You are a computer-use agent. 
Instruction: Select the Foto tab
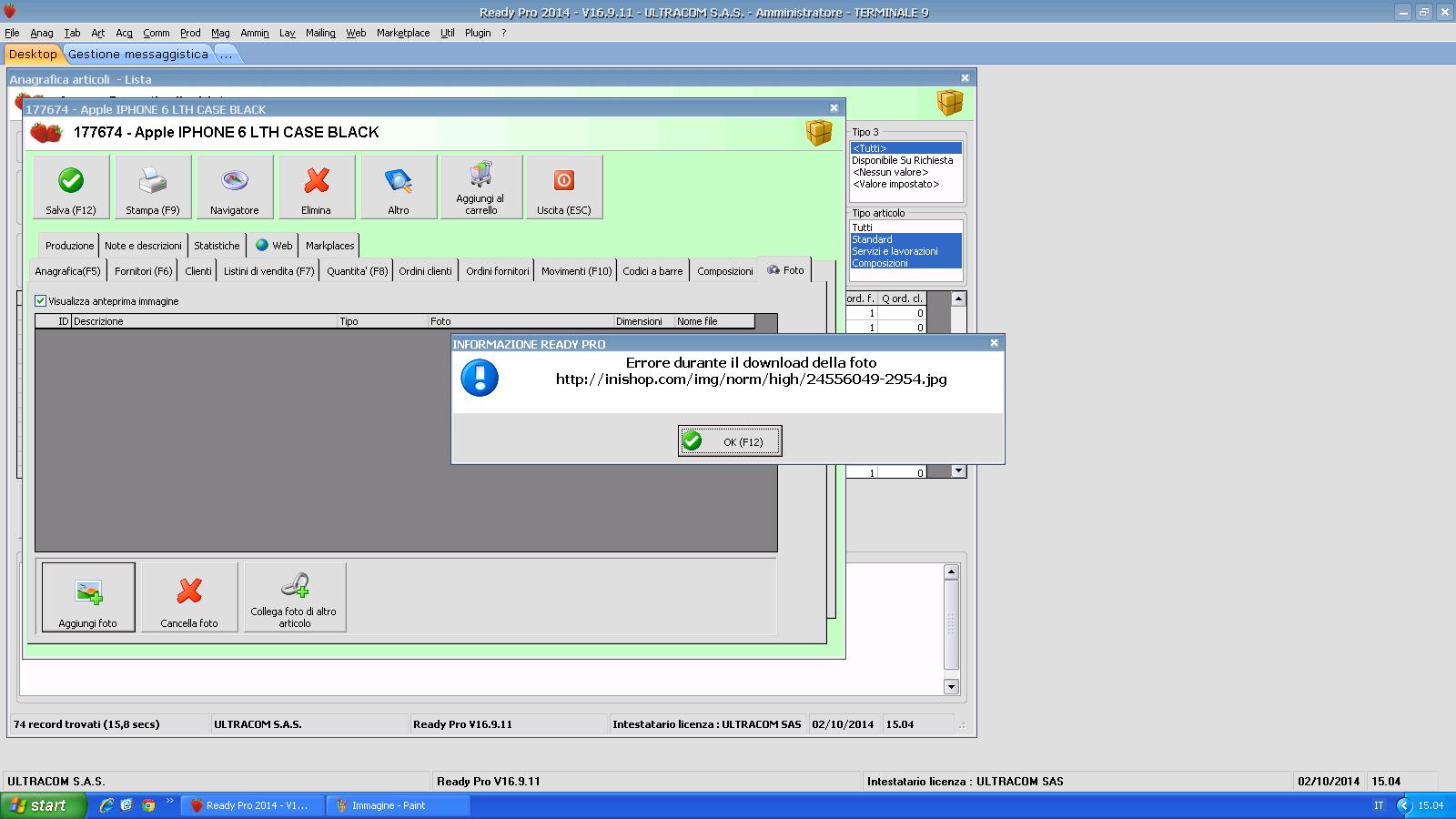786,270
